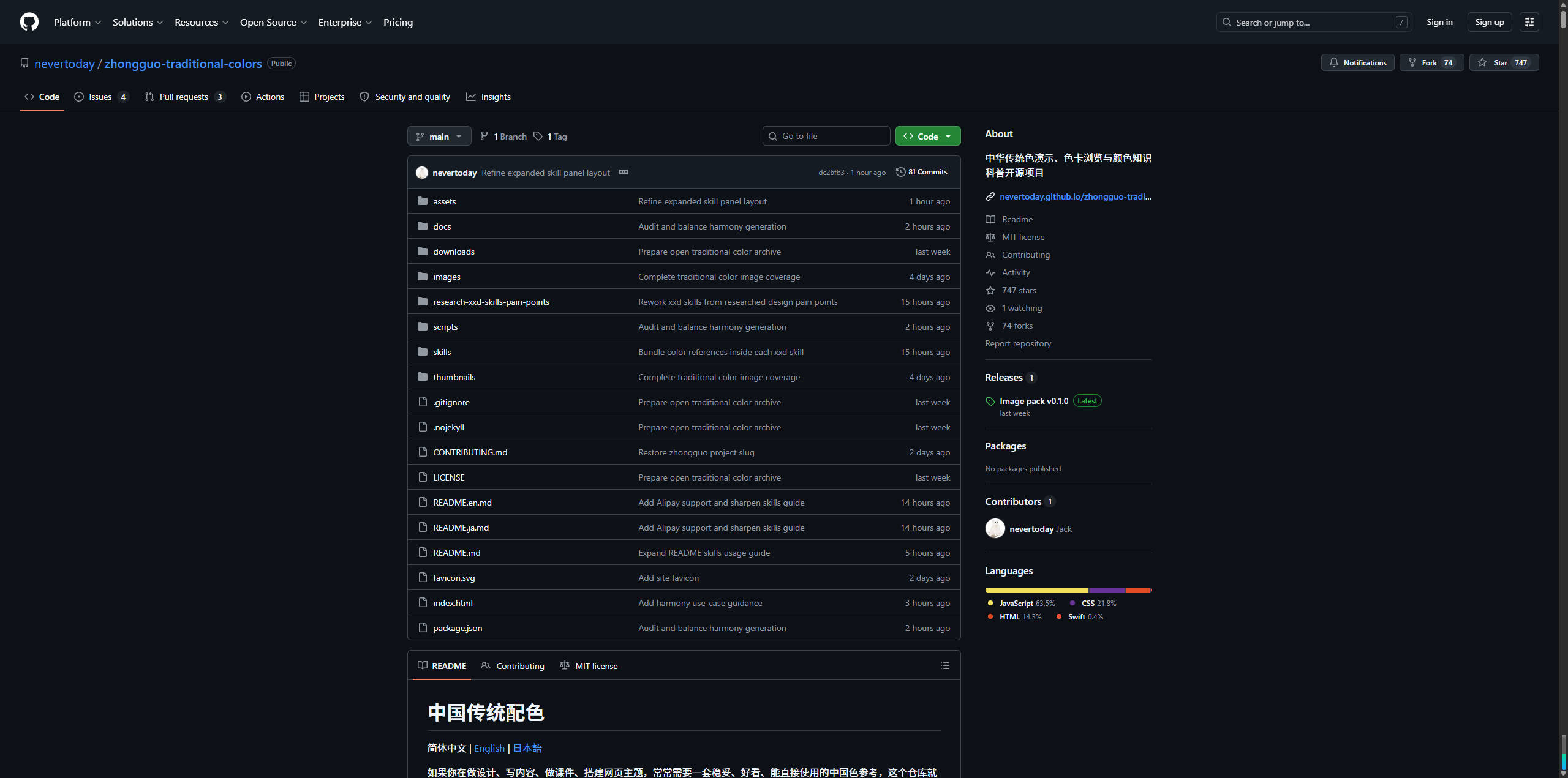Switch to the Issues tab
This screenshot has width=1568, height=778.
102,97
